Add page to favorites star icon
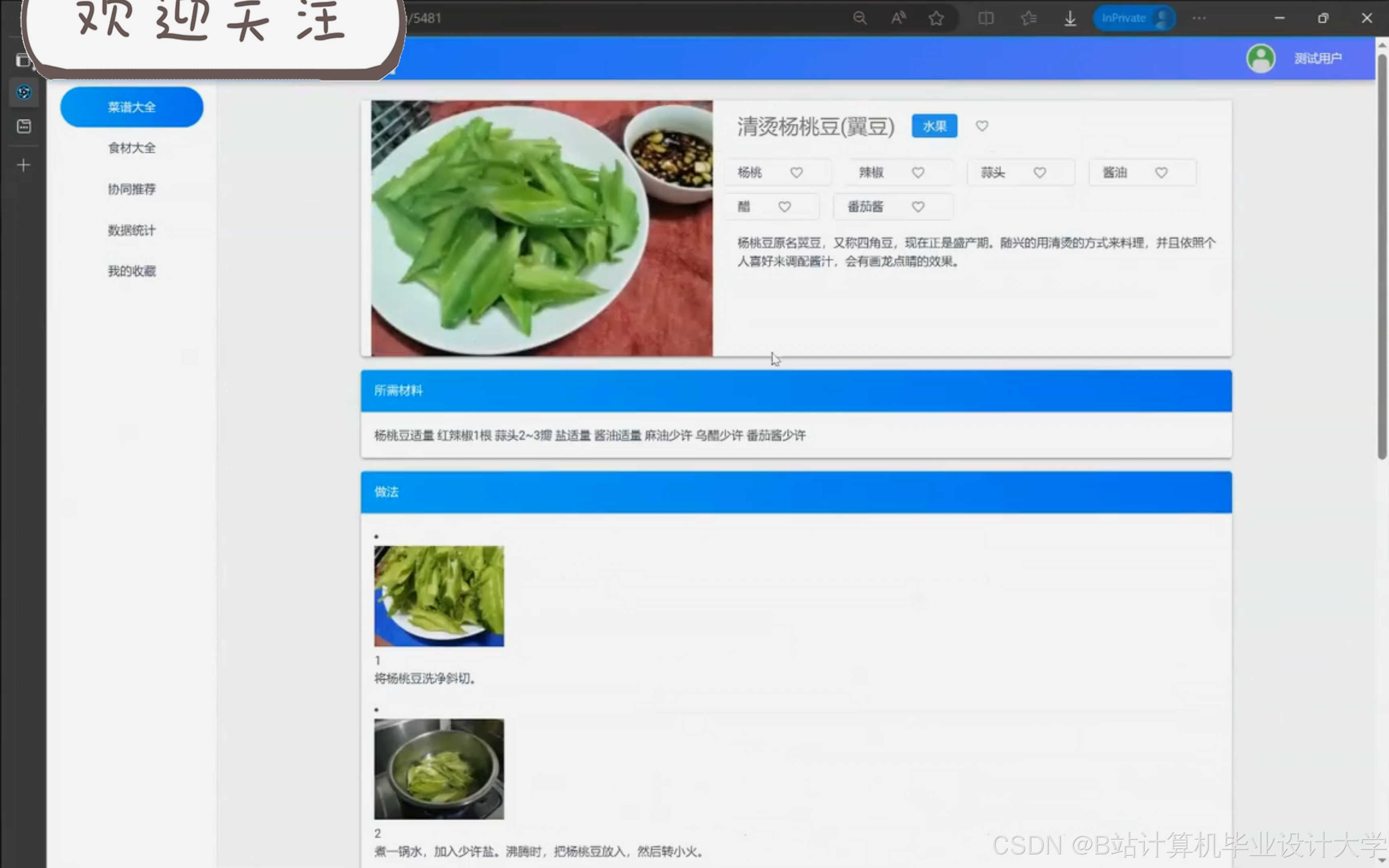This screenshot has height=868, width=1389. click(936, 18)
